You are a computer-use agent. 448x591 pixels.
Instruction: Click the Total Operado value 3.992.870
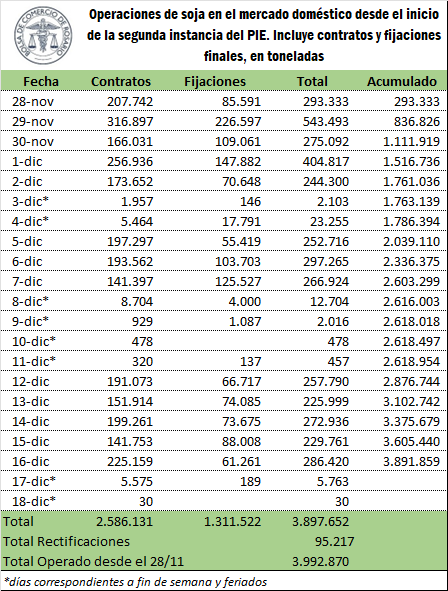coord(321,562)
